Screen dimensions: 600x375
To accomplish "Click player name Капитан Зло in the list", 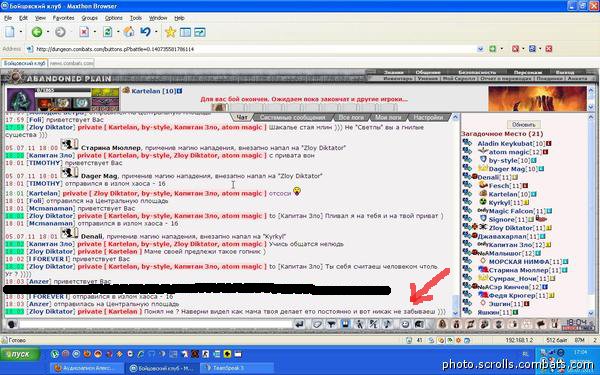I will pyautogui.click(x=510, y=245).
